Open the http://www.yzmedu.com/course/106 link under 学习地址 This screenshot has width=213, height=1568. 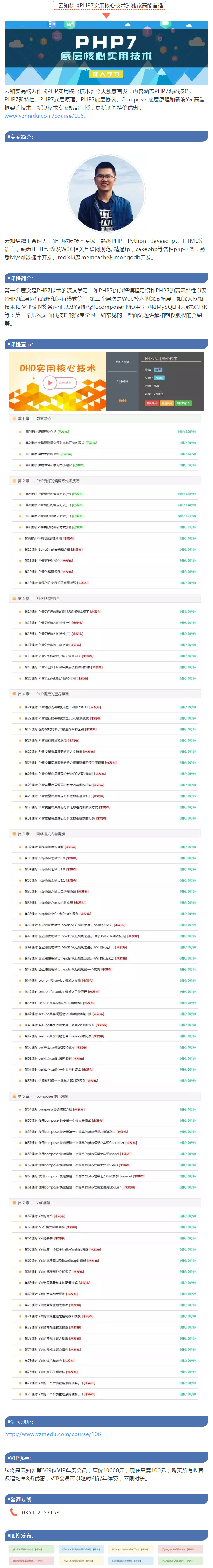[52, 1434]
